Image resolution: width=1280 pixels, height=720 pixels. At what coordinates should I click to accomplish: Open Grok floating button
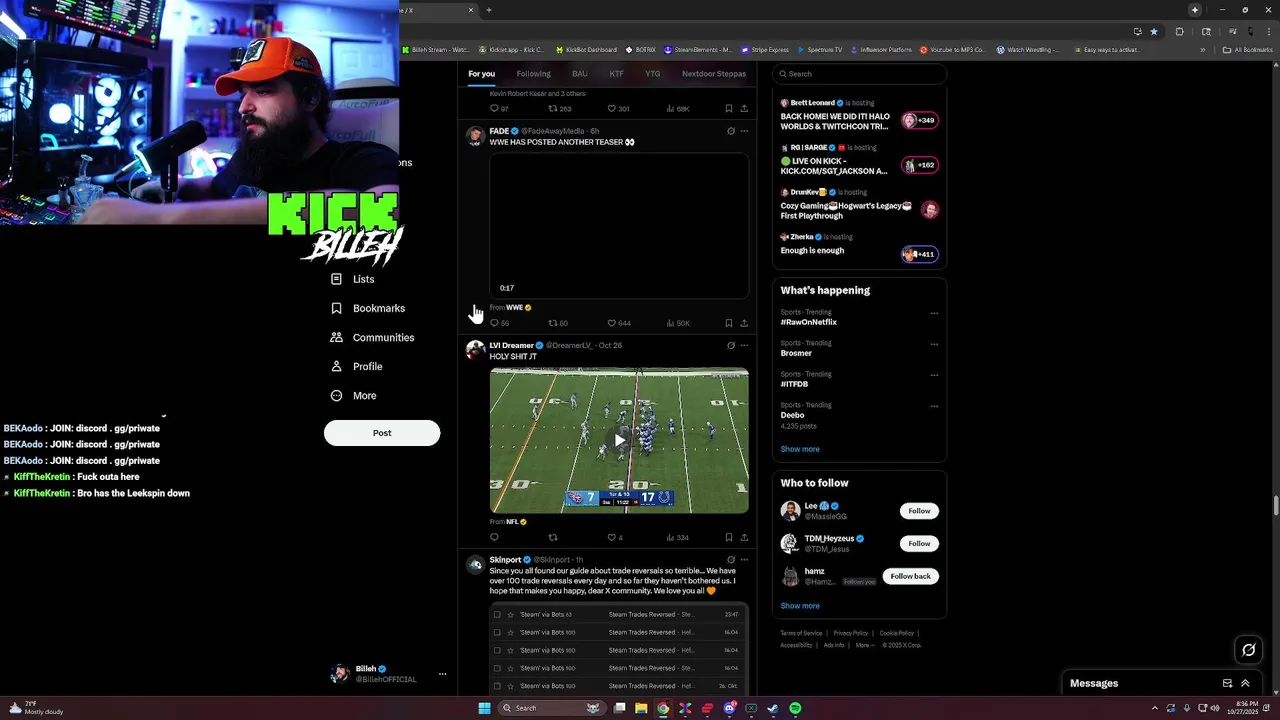1249,650
